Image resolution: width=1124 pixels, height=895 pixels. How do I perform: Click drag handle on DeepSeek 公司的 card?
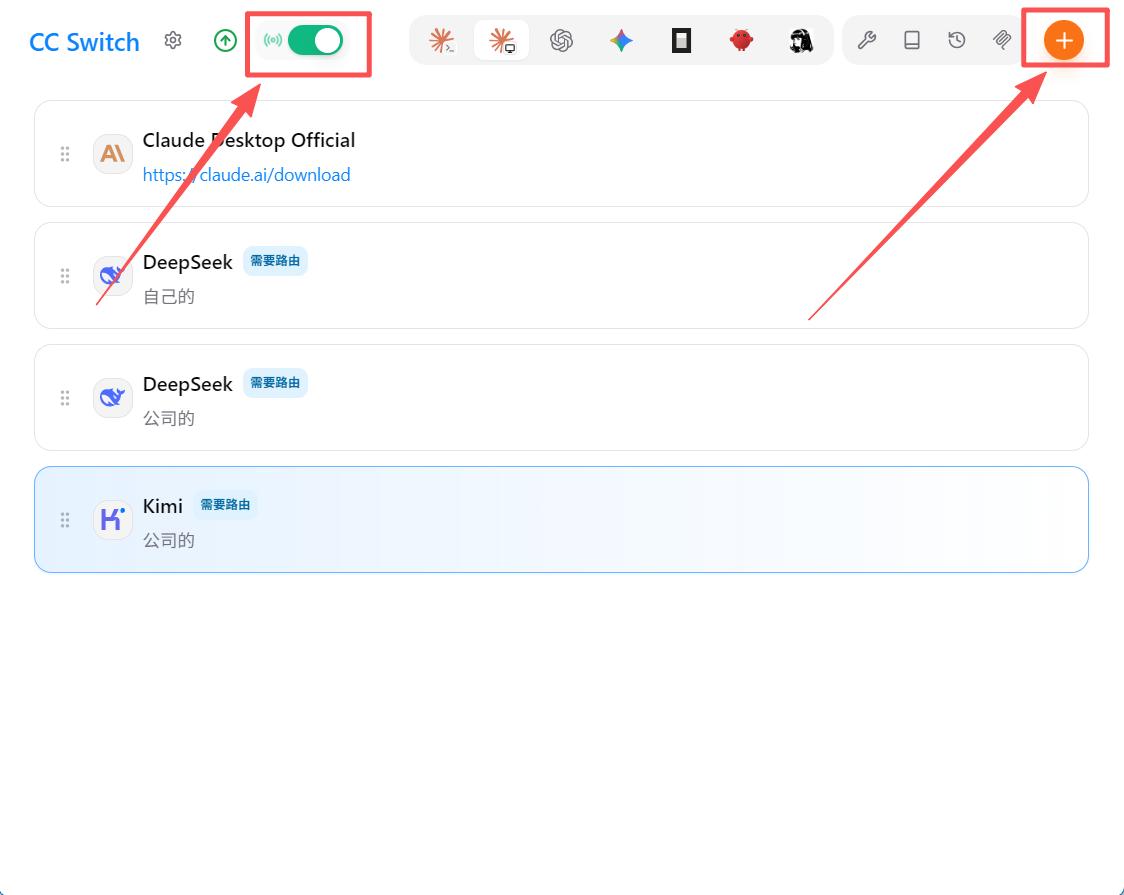tap(65, 398)
